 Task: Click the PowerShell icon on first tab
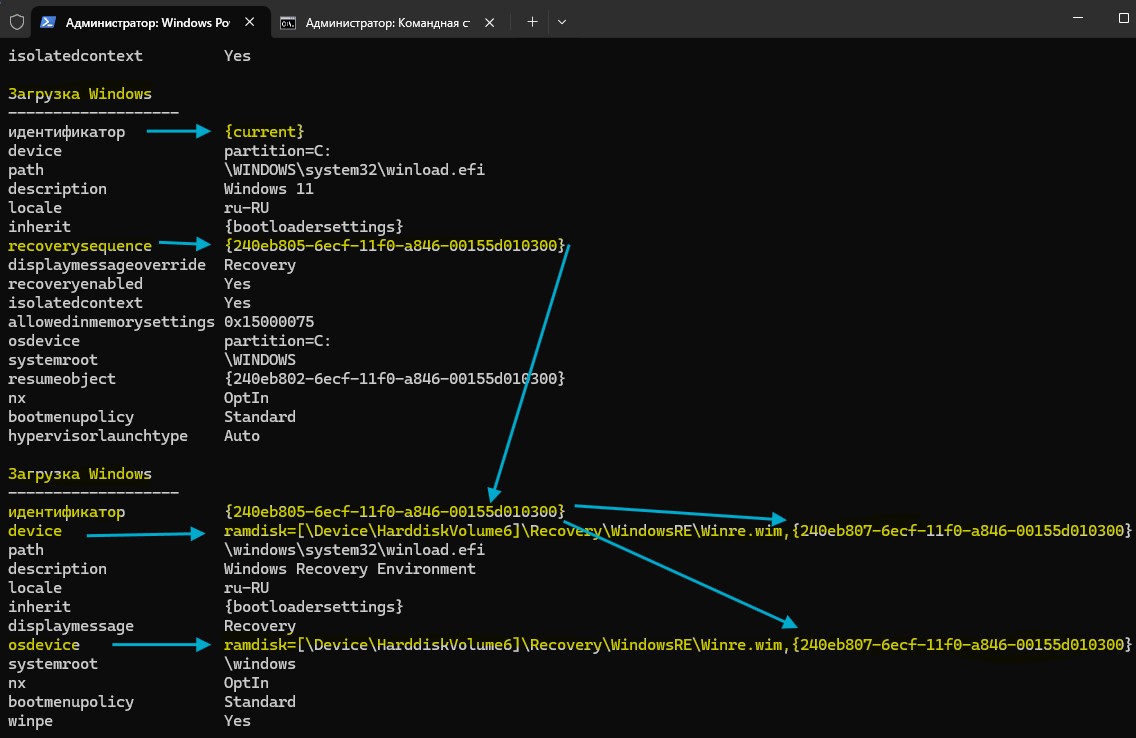(49, 22)
